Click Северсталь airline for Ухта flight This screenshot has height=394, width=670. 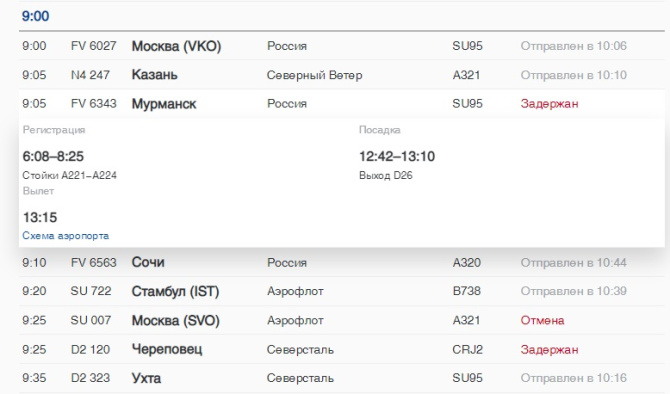(x=300, y=378)
